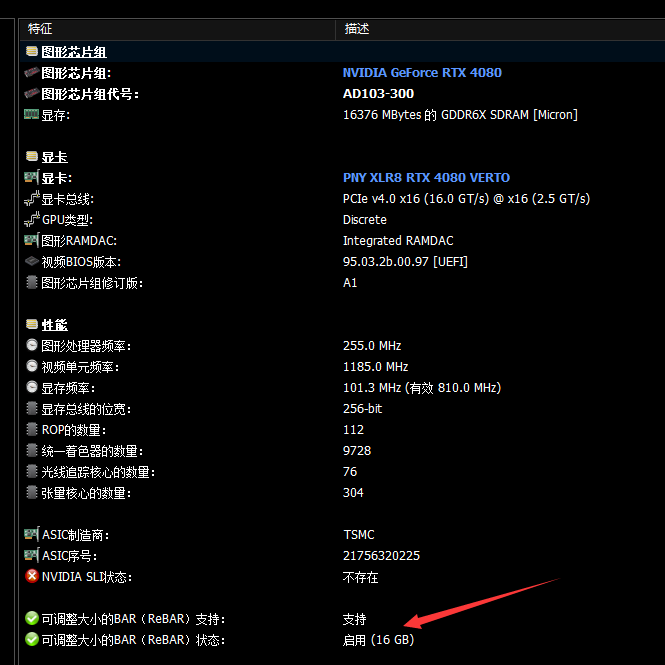Click the 描述 column header

point(500,29)
